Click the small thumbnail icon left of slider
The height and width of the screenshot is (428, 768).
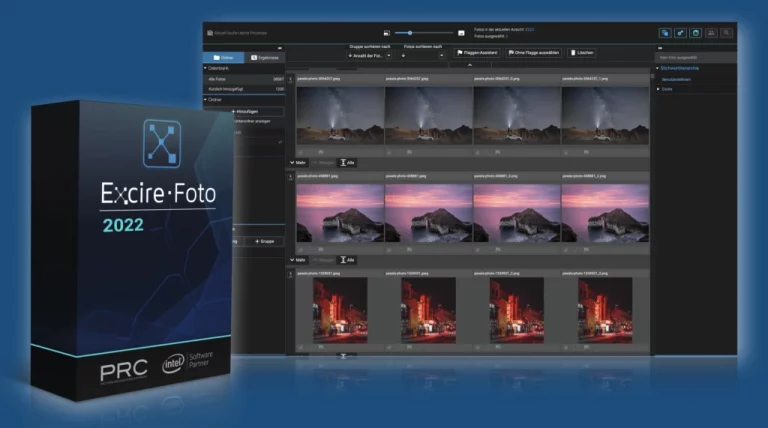pyautogui.click(x=387, y=33)
